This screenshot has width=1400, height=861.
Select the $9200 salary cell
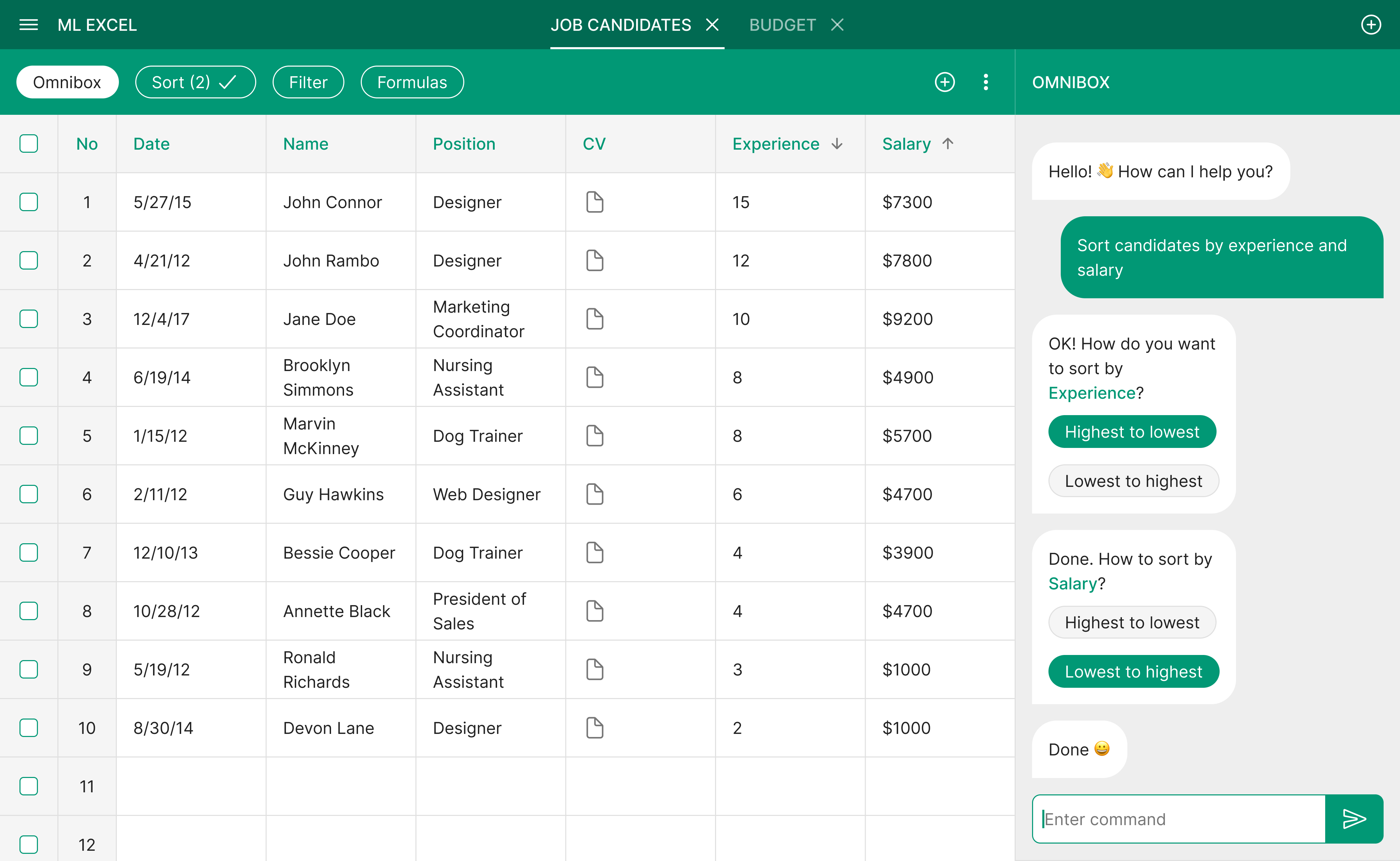point(940,319)
